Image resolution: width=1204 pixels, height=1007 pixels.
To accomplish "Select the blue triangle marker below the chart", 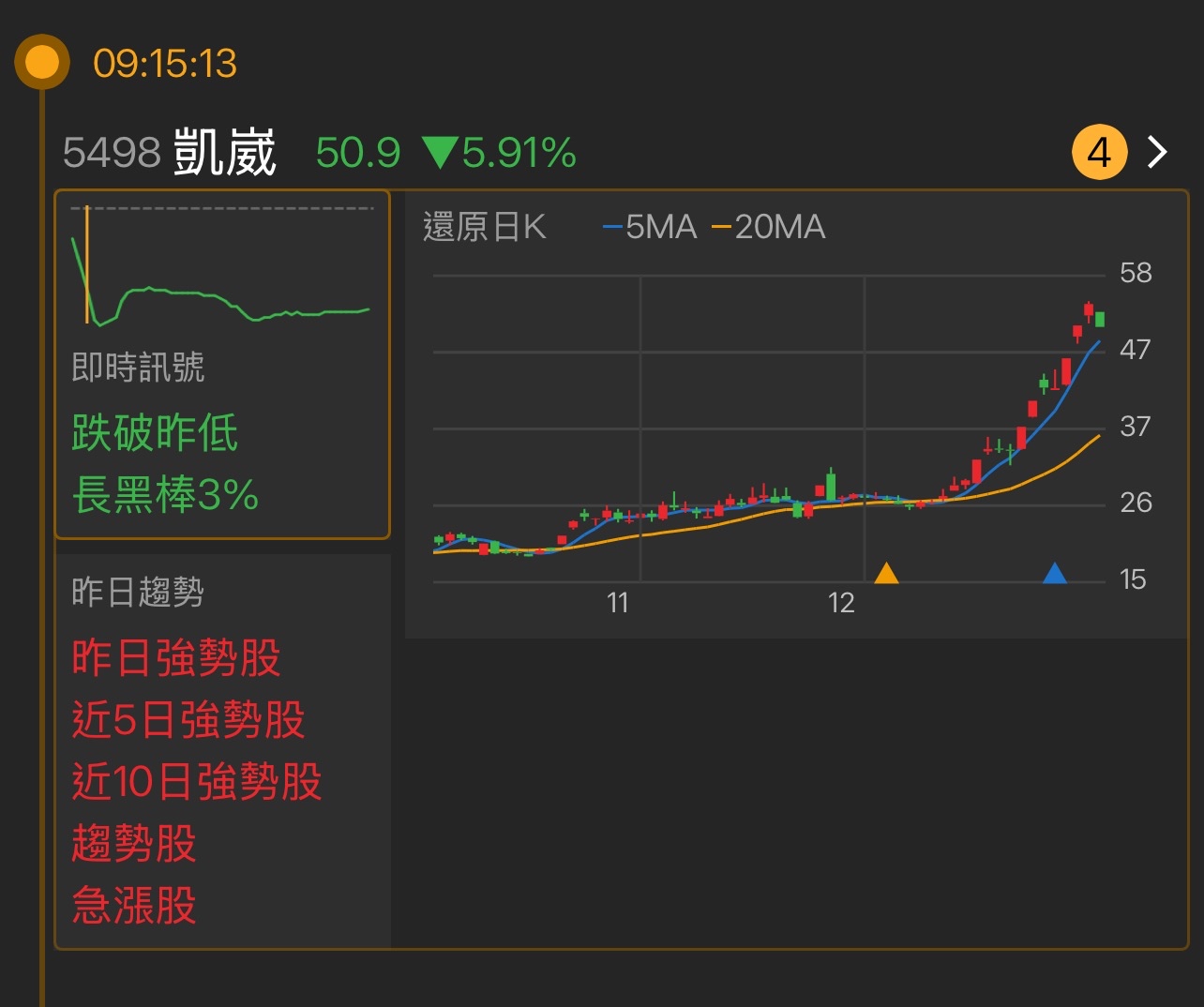I will (x=1056, y=573).
